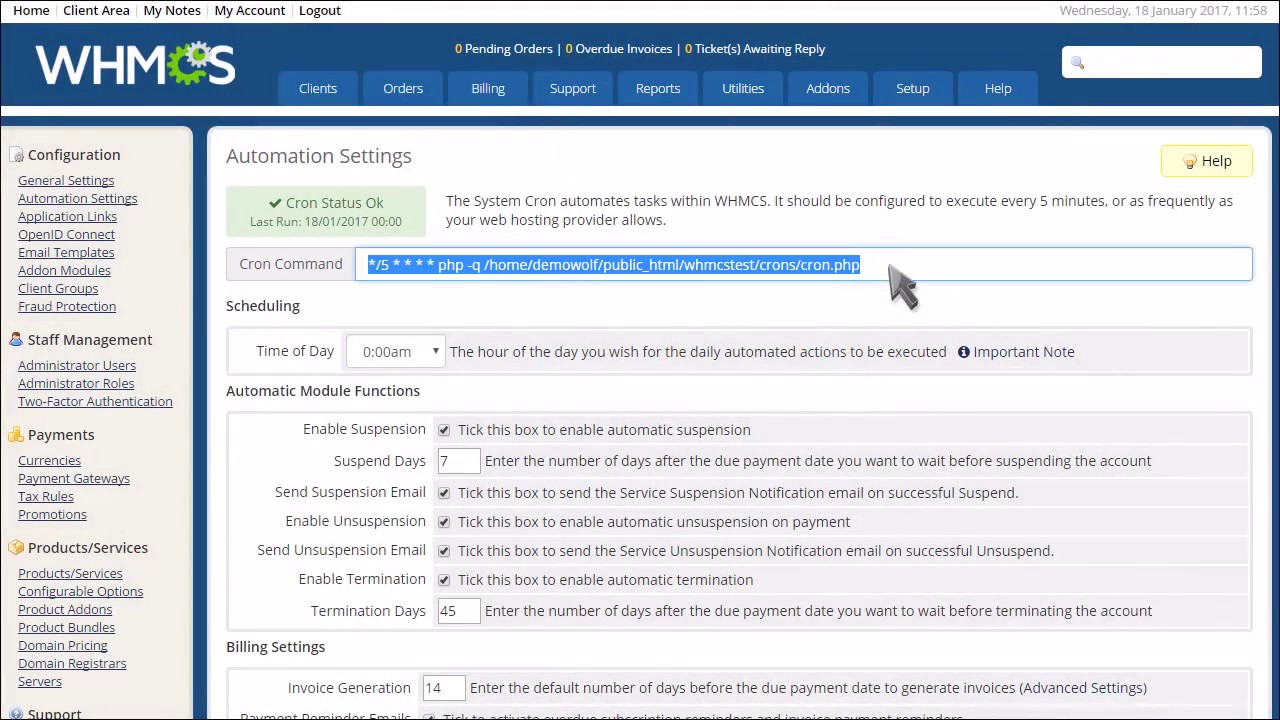Open the Addons menu
Image resolution: width=1280 pixels, height=720 pixels.
(828, 88)
